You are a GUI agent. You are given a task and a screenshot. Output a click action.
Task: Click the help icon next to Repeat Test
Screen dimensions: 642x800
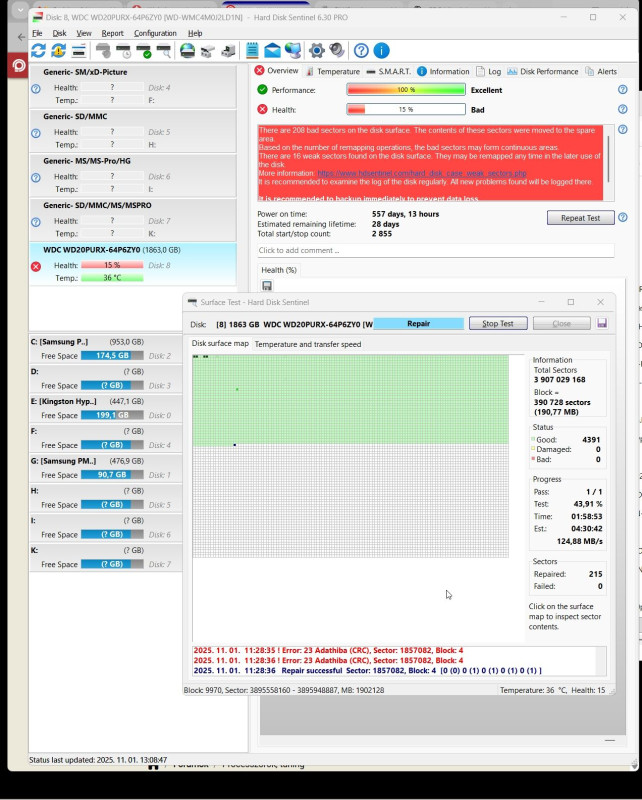click(623, 217)
